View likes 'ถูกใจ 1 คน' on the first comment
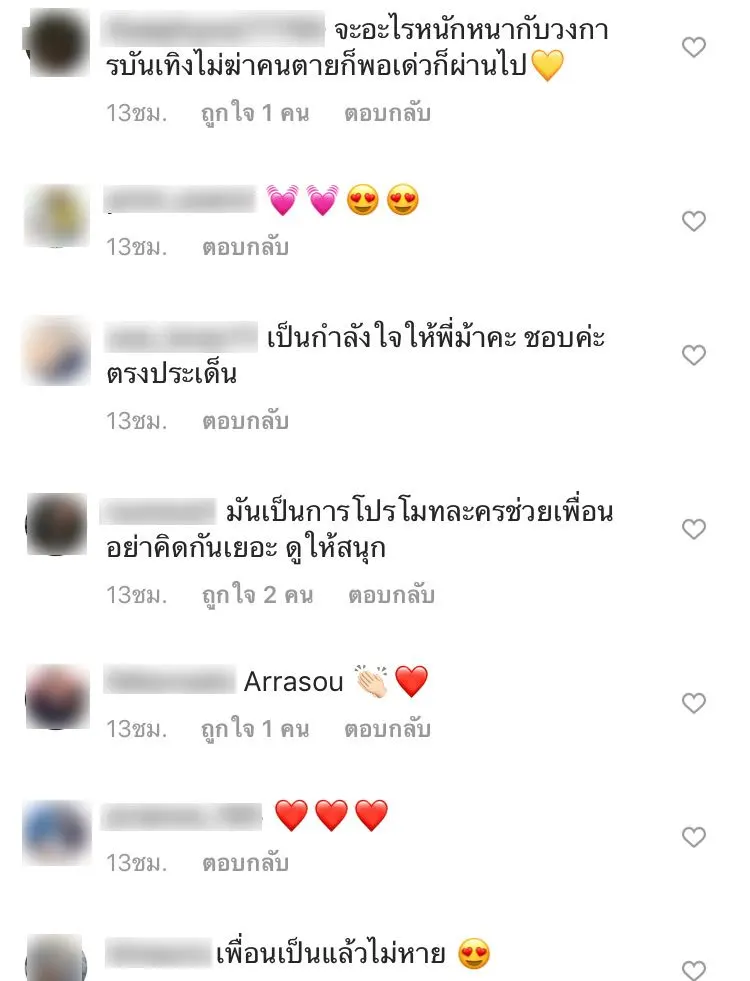 [255, 113]
